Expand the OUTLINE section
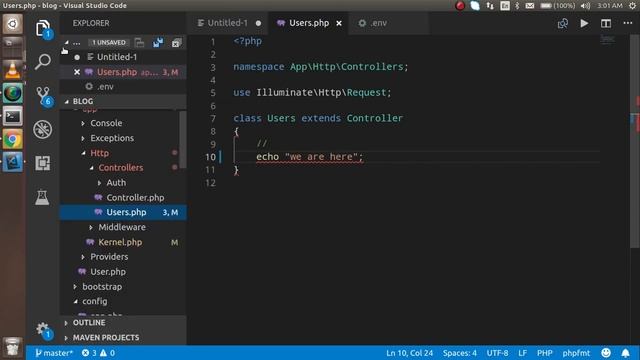 pyautogui.click(x=89, y=323)
